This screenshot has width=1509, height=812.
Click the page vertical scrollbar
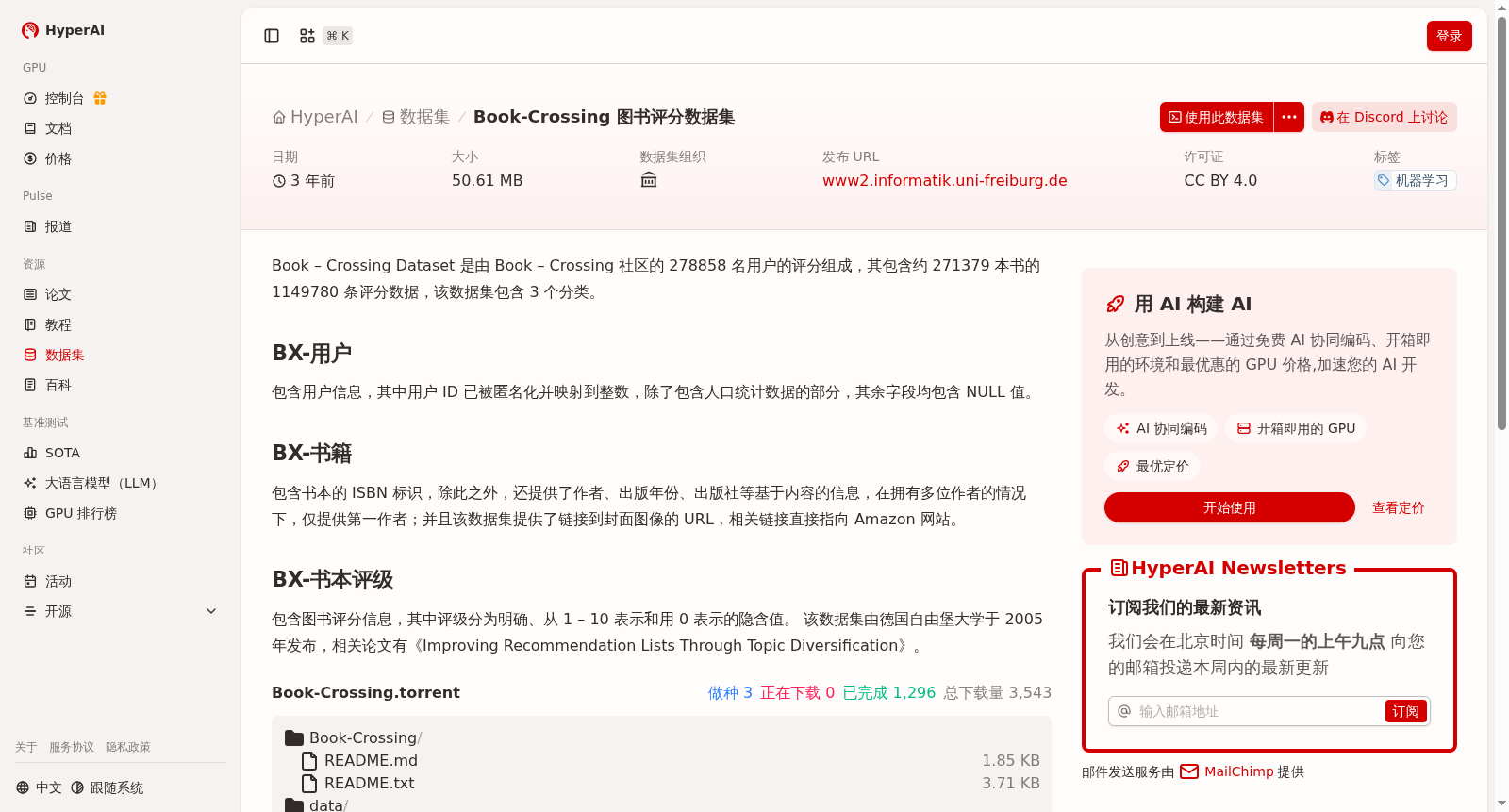click(x=1501, y=224)
